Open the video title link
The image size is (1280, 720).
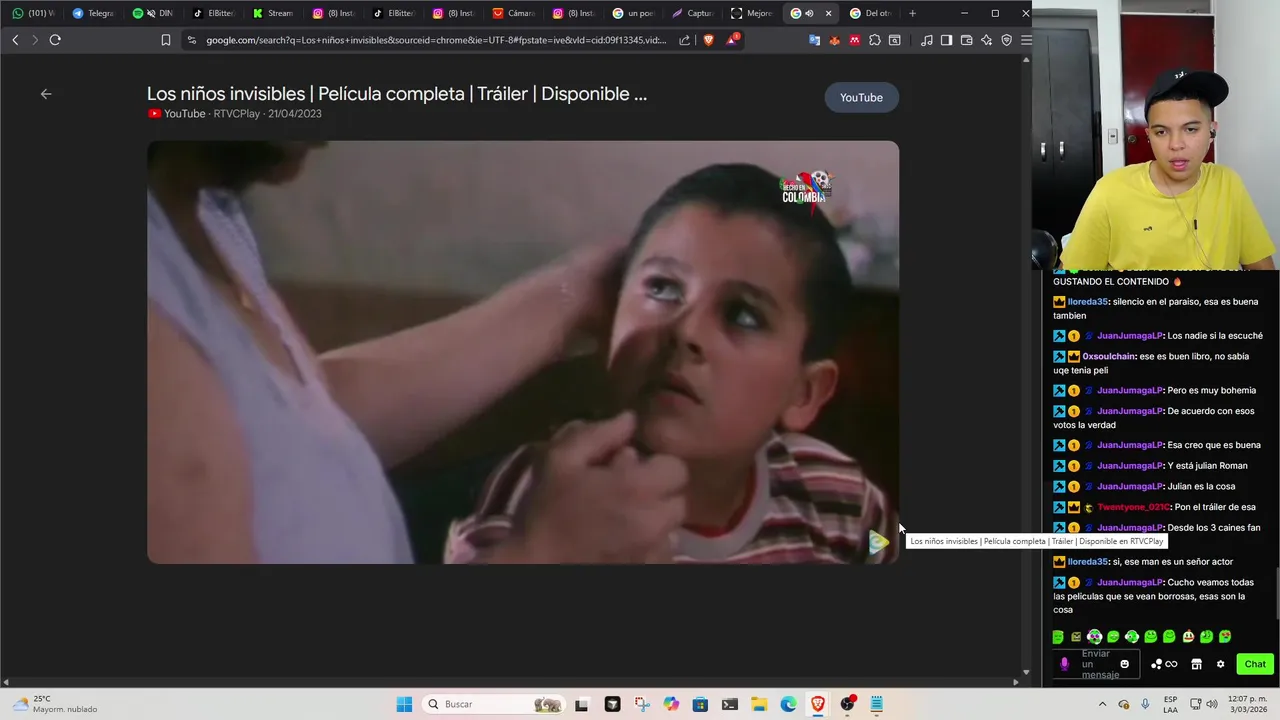tap(397, 94)
